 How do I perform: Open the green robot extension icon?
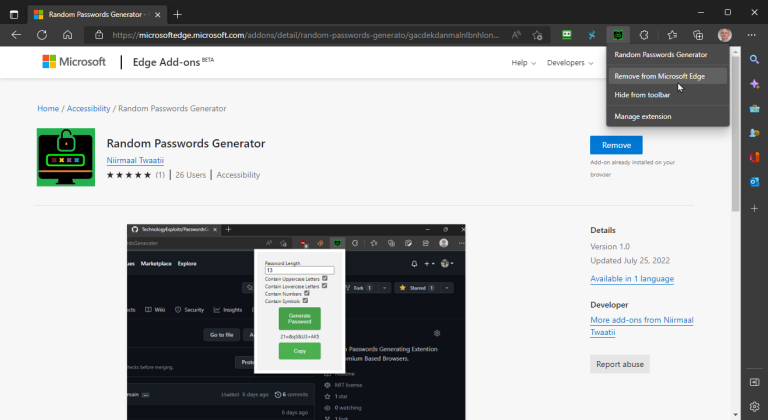(567, 35)
